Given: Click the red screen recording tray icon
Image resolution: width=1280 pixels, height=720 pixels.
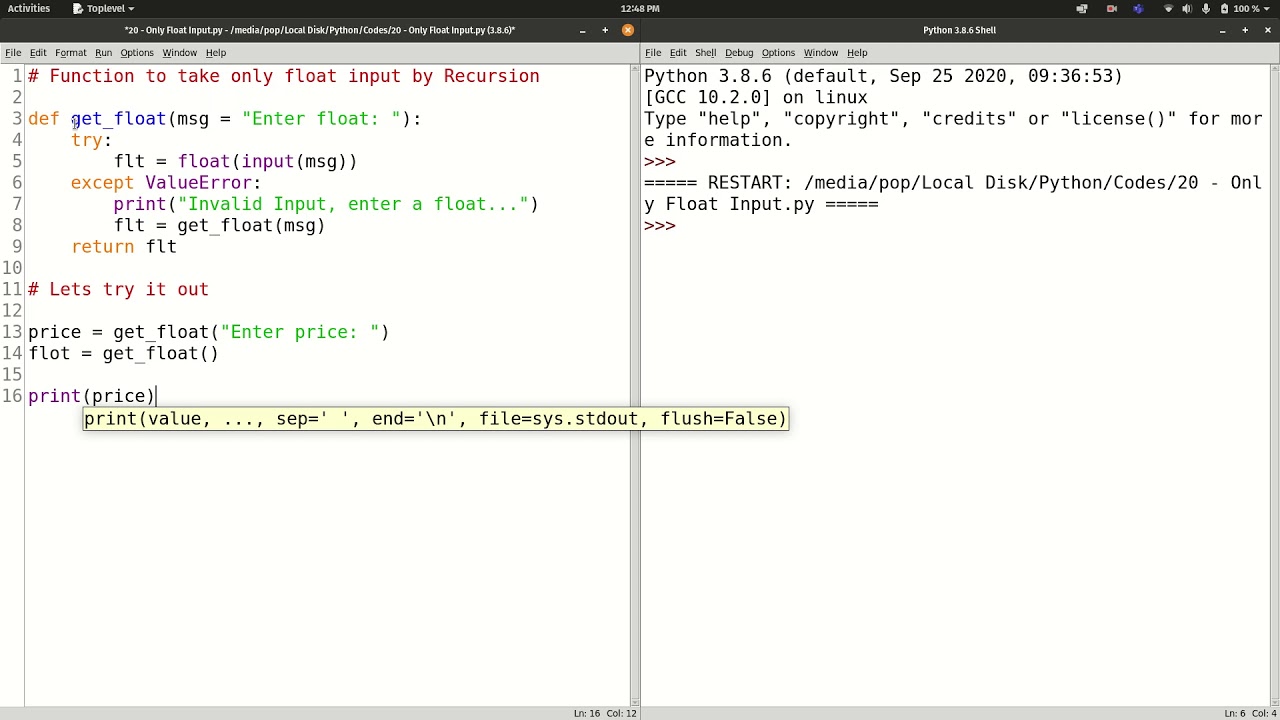Looking at the screenshot, I should pyautogui.click(x=1111, y=8).
